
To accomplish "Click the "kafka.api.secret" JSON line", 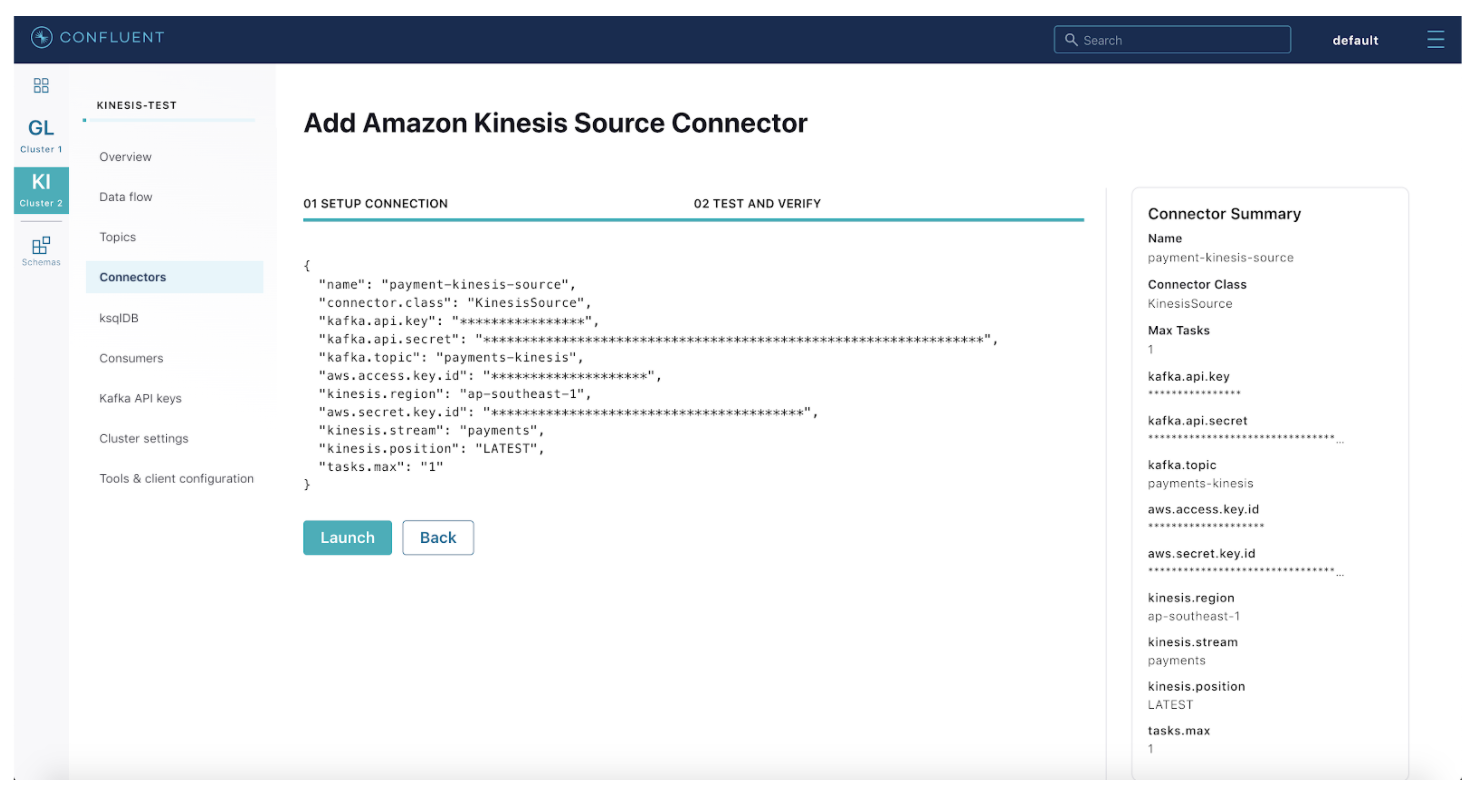I will point(658,339).
